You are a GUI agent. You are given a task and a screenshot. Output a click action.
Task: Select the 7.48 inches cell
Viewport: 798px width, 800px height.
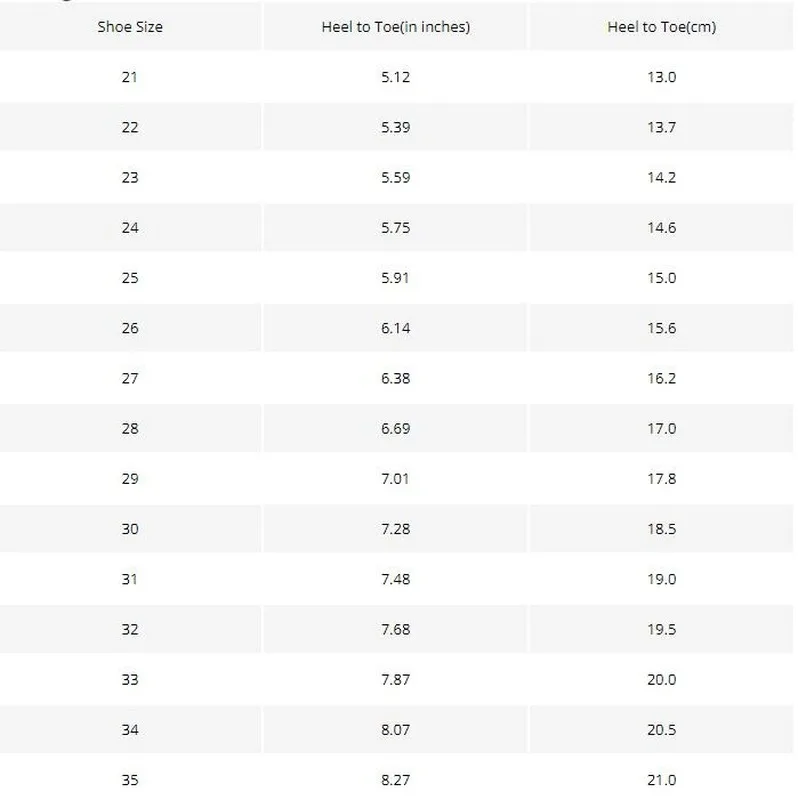pyautogui.click(x=395, y=579)
